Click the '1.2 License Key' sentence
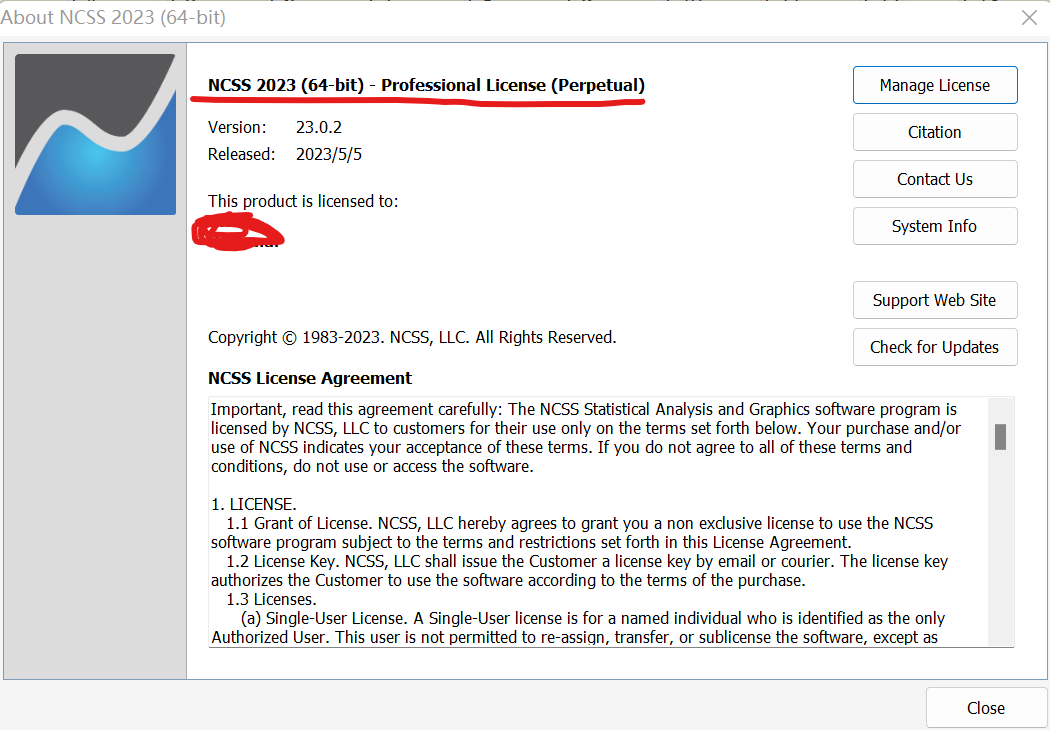This screenshot has width=1050, height=730. (x=579, y=571)
